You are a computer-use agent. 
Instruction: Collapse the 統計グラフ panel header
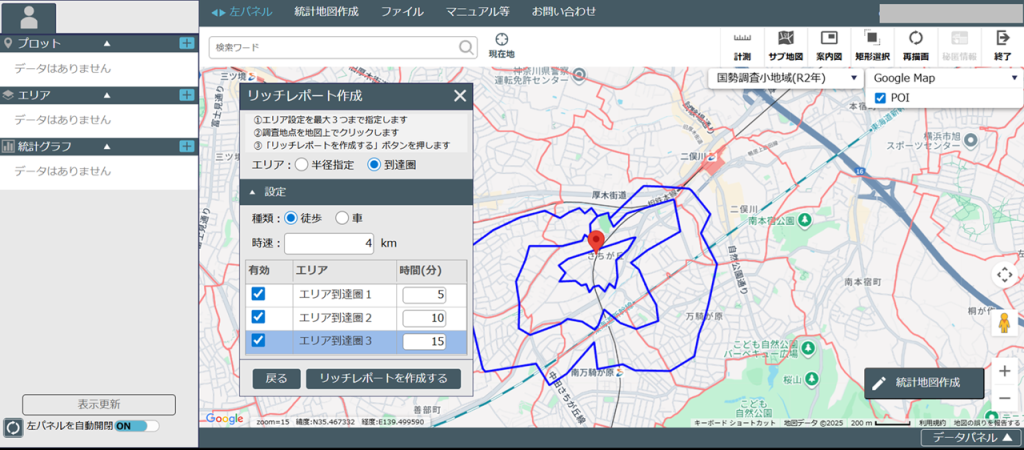click(x=98, y=146)
